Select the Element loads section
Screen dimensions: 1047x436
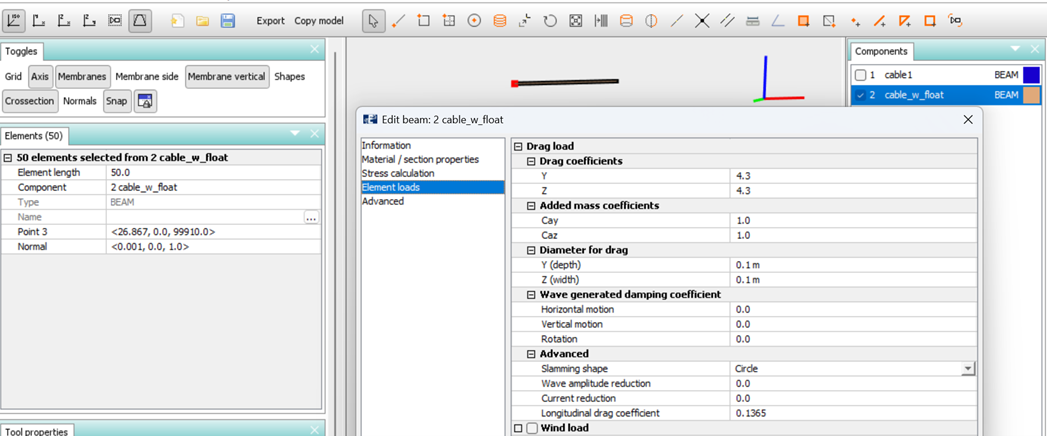[x=432, y=188]
